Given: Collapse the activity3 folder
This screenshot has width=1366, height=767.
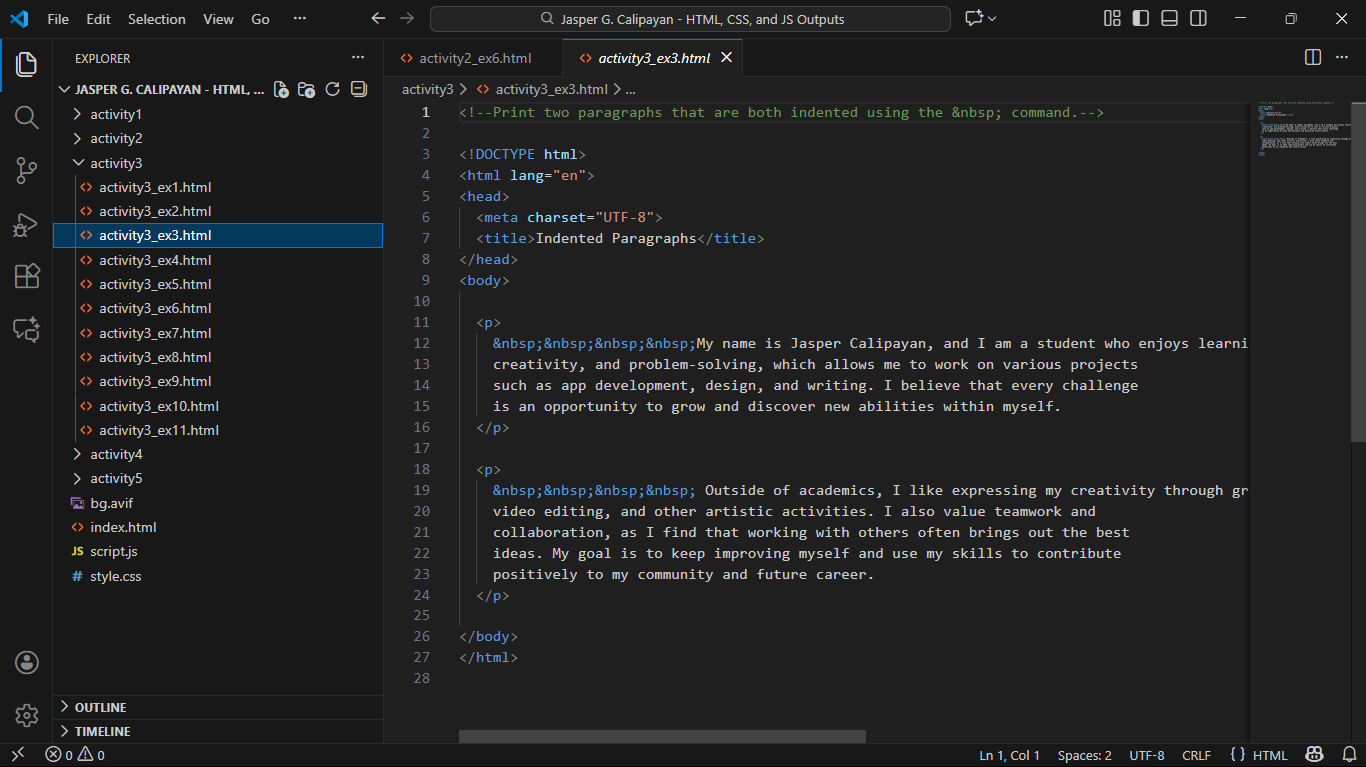Looking at the screenshot, I should pos(116,163).
